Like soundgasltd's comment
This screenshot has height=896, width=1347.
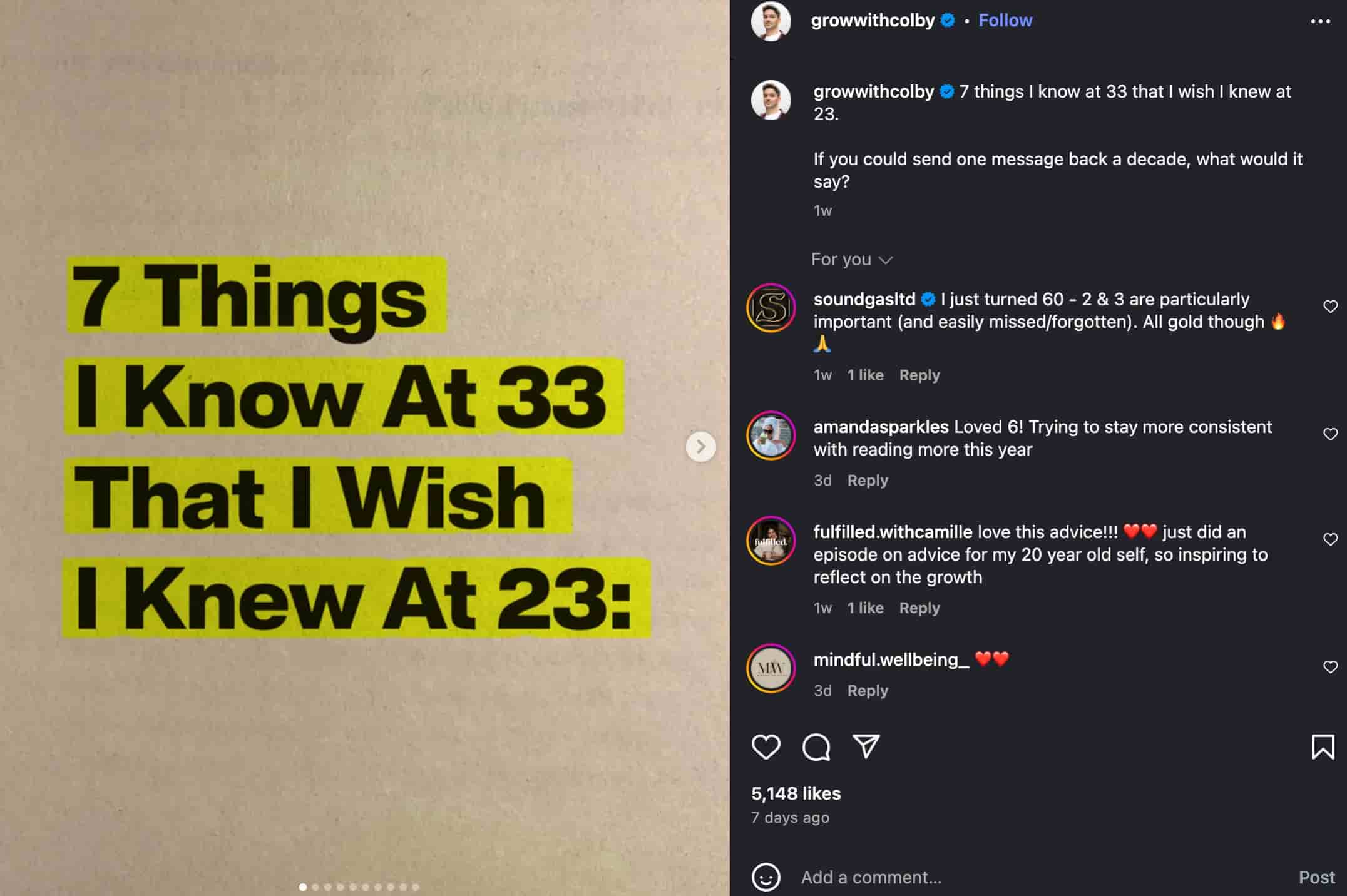click(x=1330, y=307)
